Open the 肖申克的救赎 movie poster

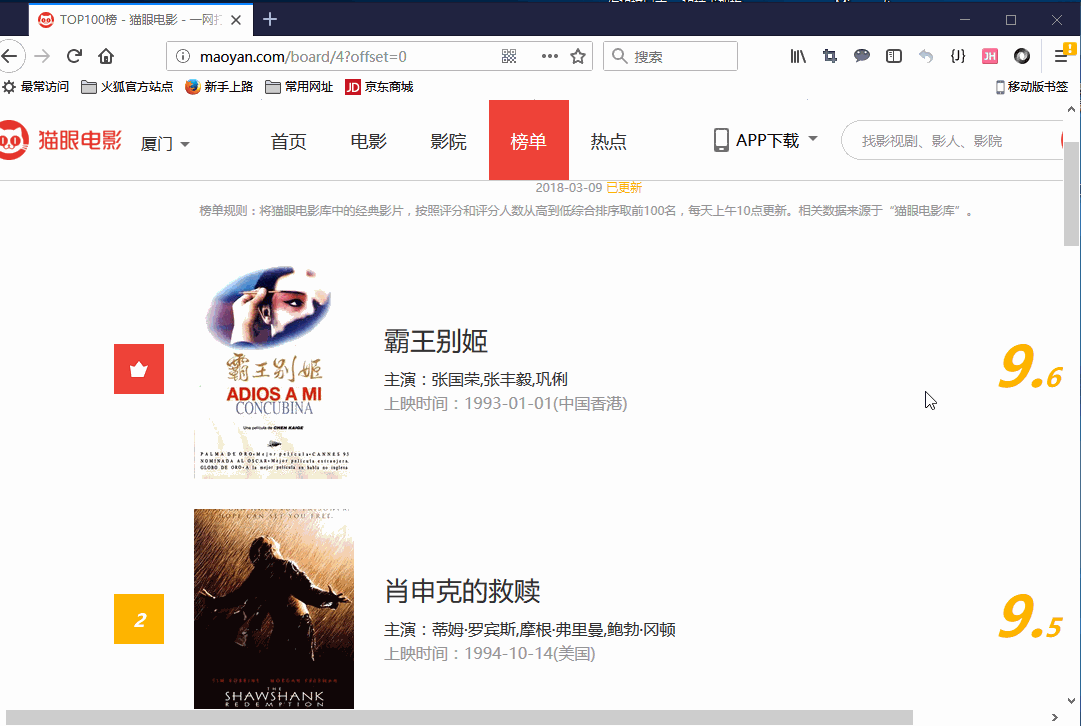pos(274,609)
